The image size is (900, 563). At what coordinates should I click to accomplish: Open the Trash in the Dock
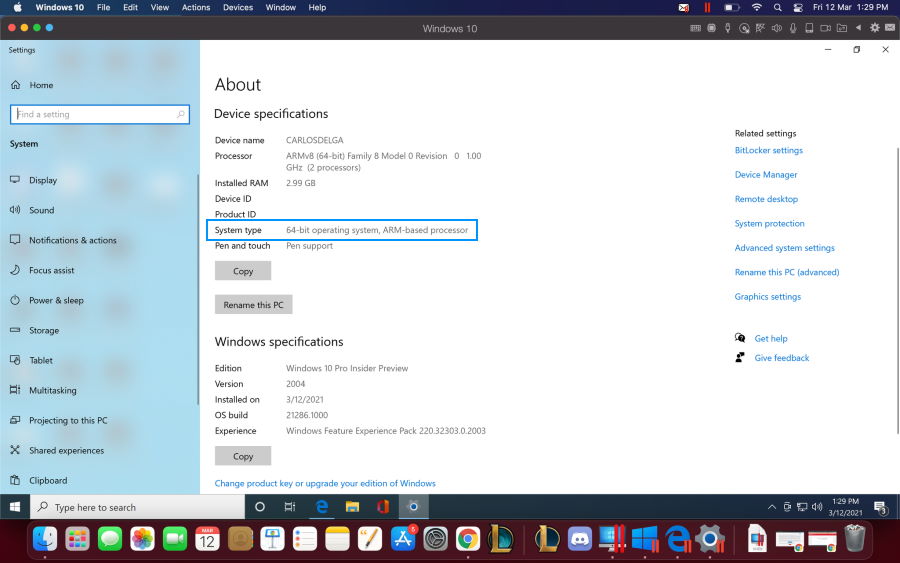coord(855,538)
